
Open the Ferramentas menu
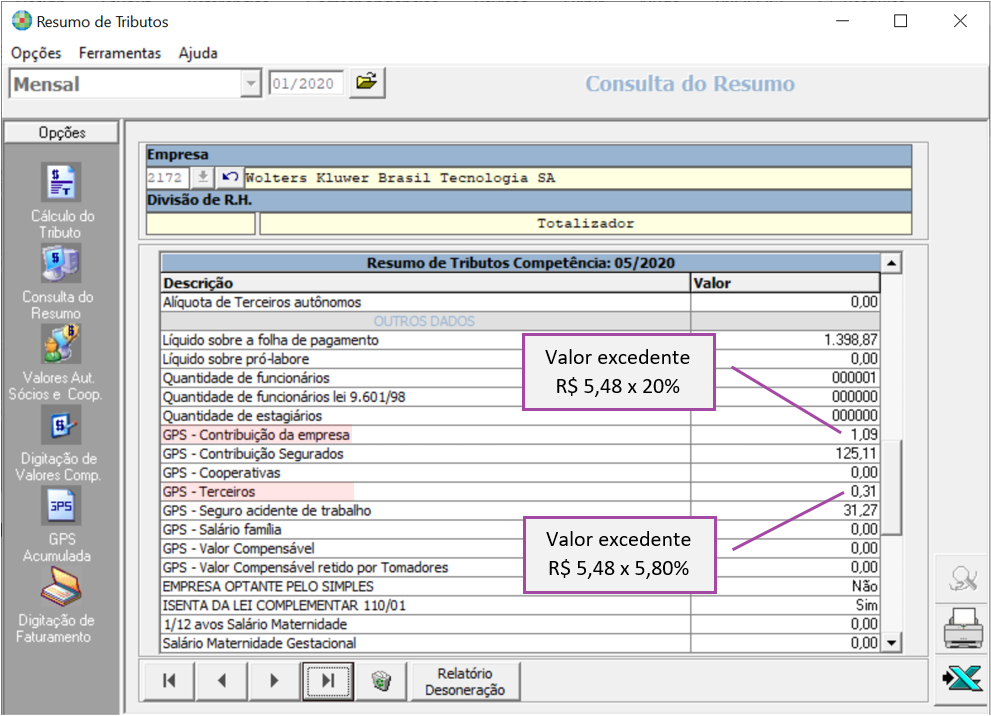click(x=119, y=53)
